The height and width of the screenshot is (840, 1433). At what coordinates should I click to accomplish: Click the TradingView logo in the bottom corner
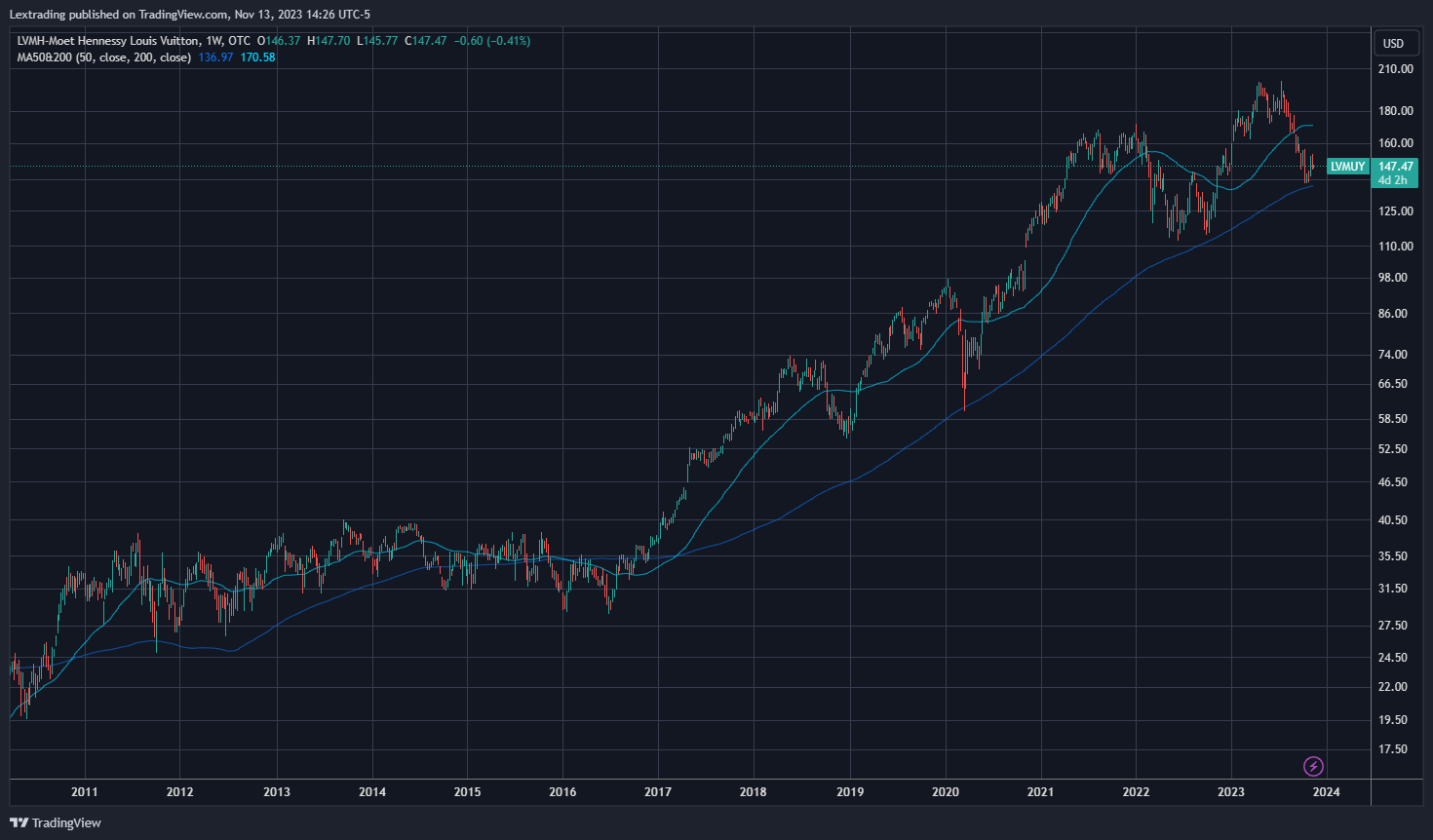[56, 822]
